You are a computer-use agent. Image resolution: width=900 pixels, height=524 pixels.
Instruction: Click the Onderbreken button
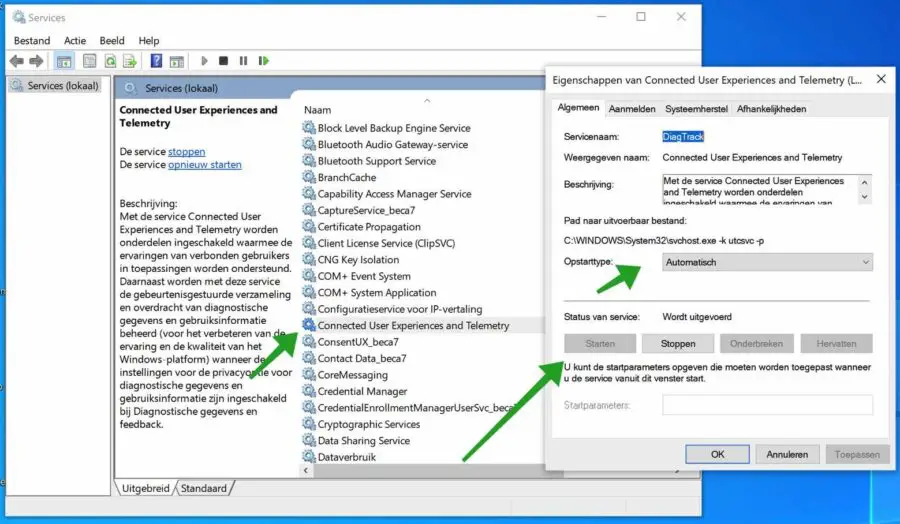coord(757,343)
